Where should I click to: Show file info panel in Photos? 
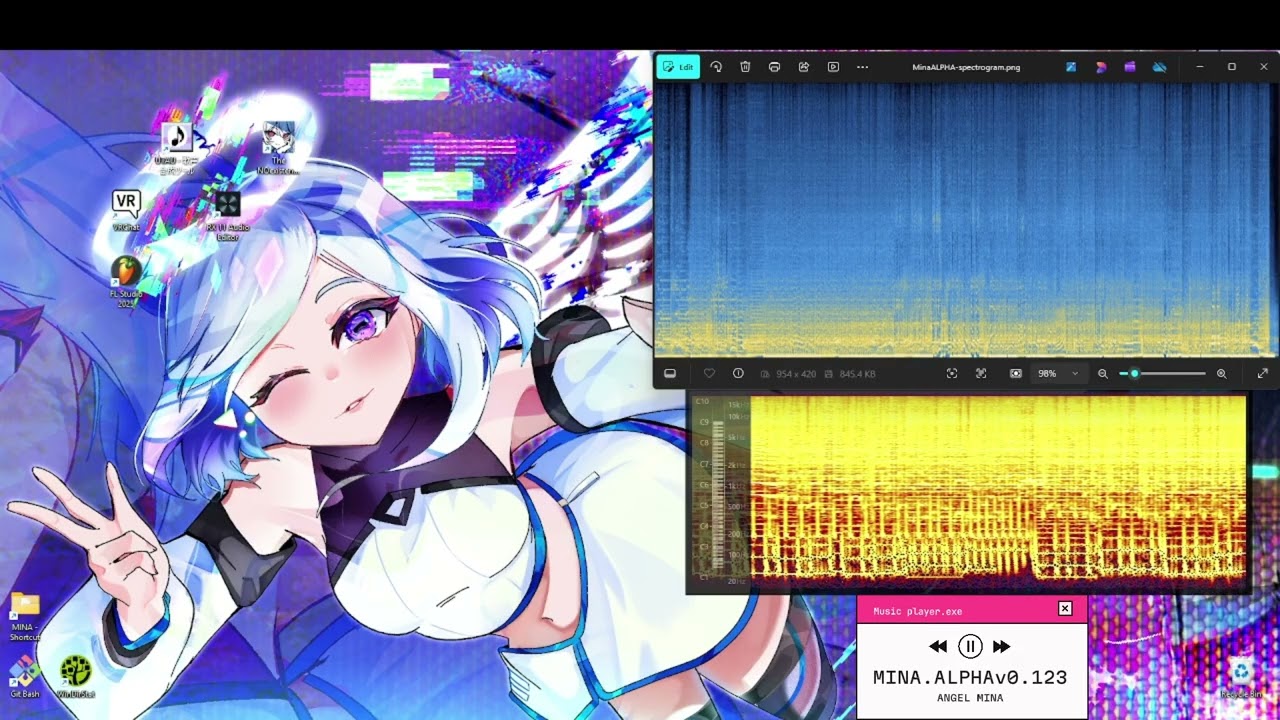tap(738, 373)
